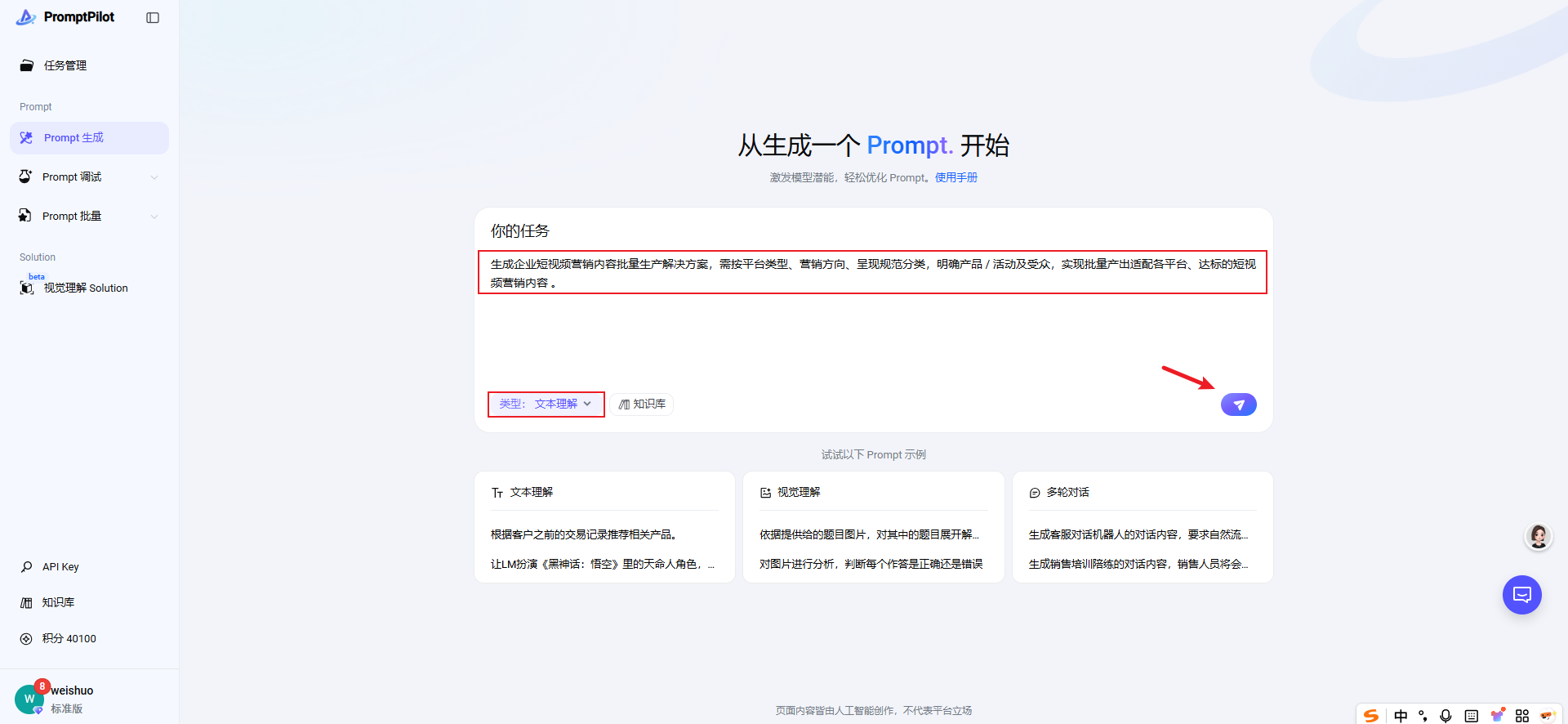Expand the Prompt 批量 submenu chevron
Image resolution: width=1568 pixels, height=724 pixels.
[x=154, y=217]
